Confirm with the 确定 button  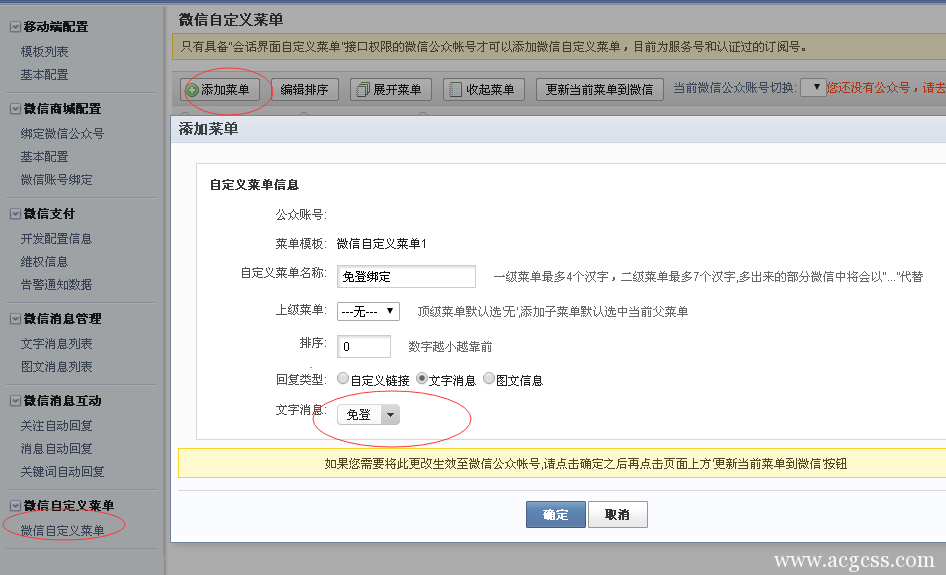(x=556, y=515)
